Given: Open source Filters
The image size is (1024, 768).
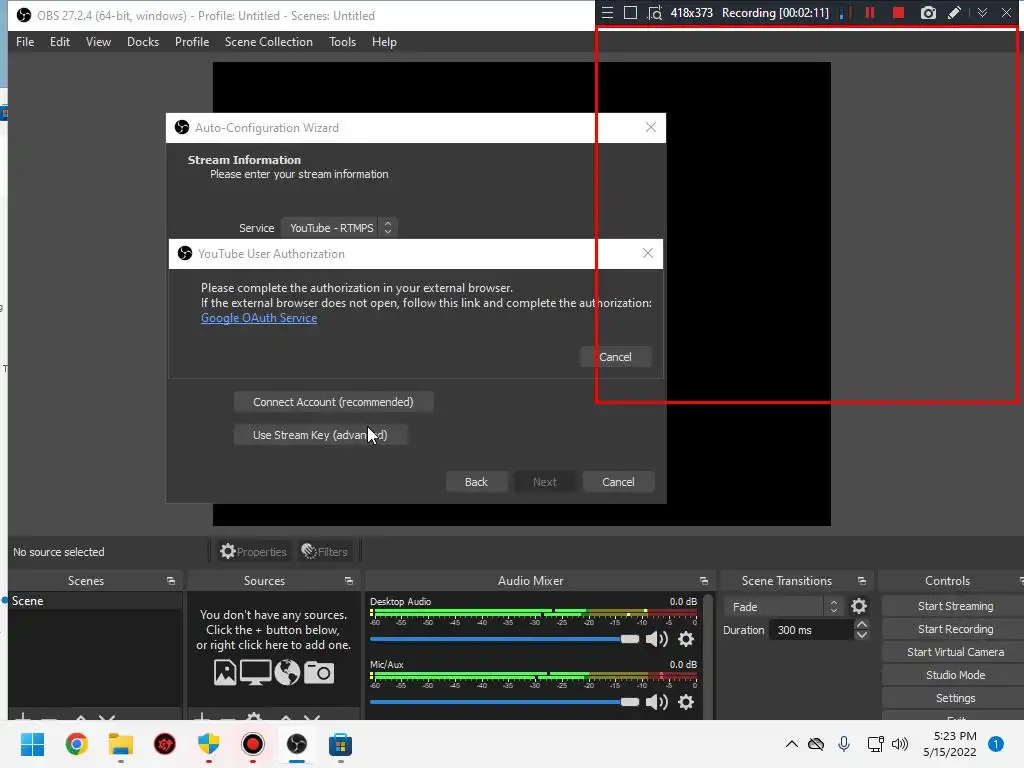Looking at the screenshot, I should pyautogui.click(x=325, y=552).
